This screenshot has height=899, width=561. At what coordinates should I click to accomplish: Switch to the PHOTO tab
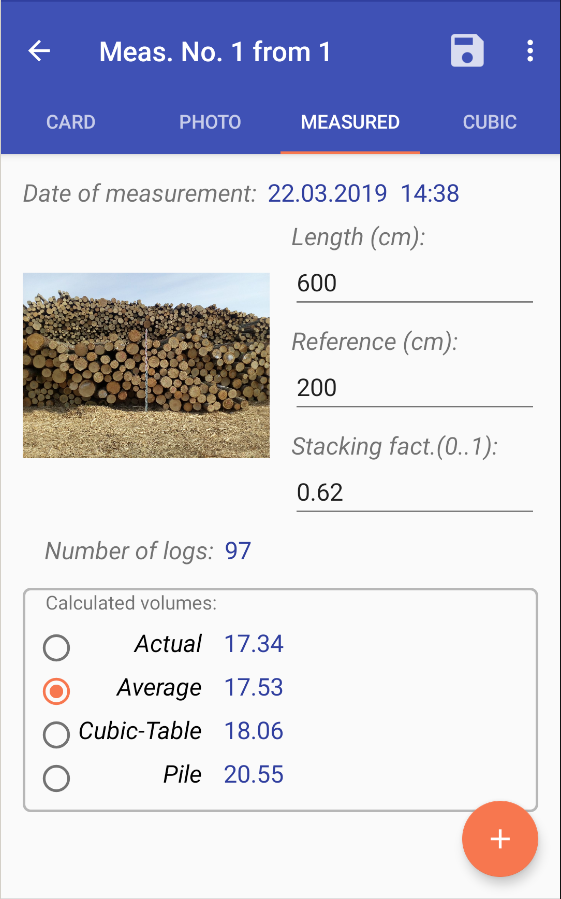coord(210,122)
